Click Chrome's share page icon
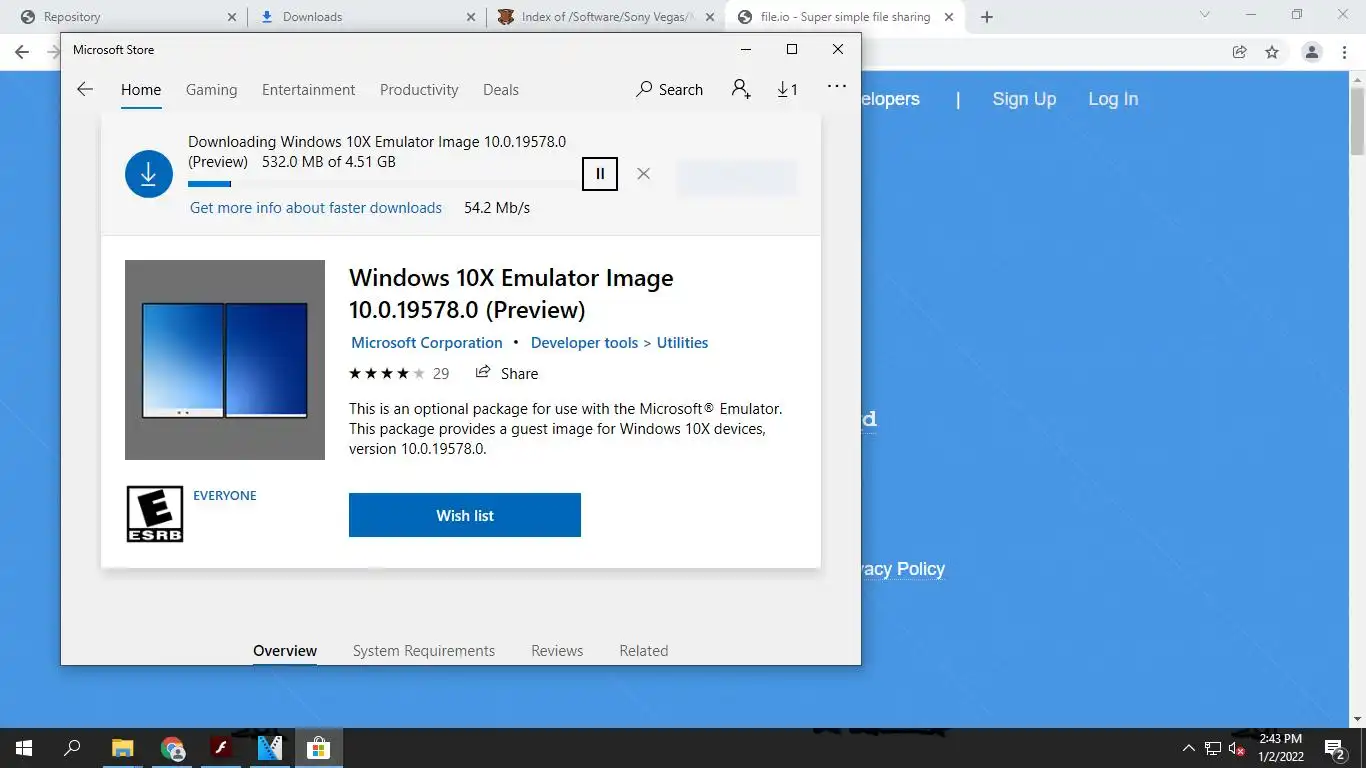 [x=1240, y=52]
